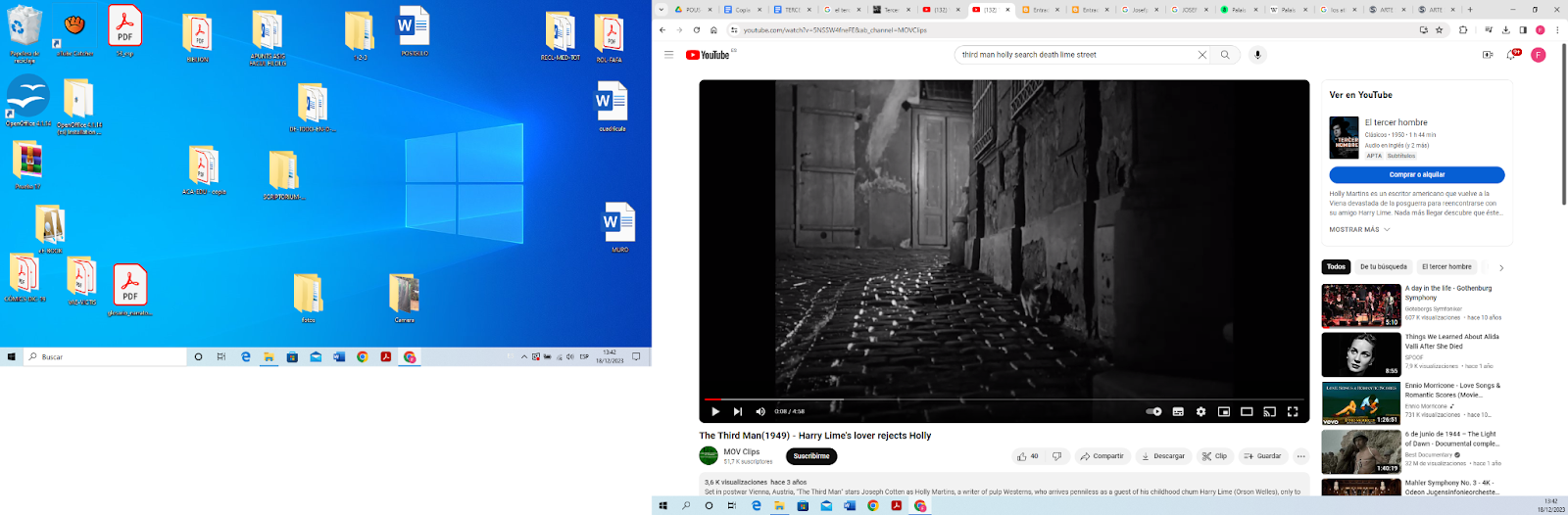Reload the YouTube page
Viewport: 1568px width, 515px height.
(697, 30)
